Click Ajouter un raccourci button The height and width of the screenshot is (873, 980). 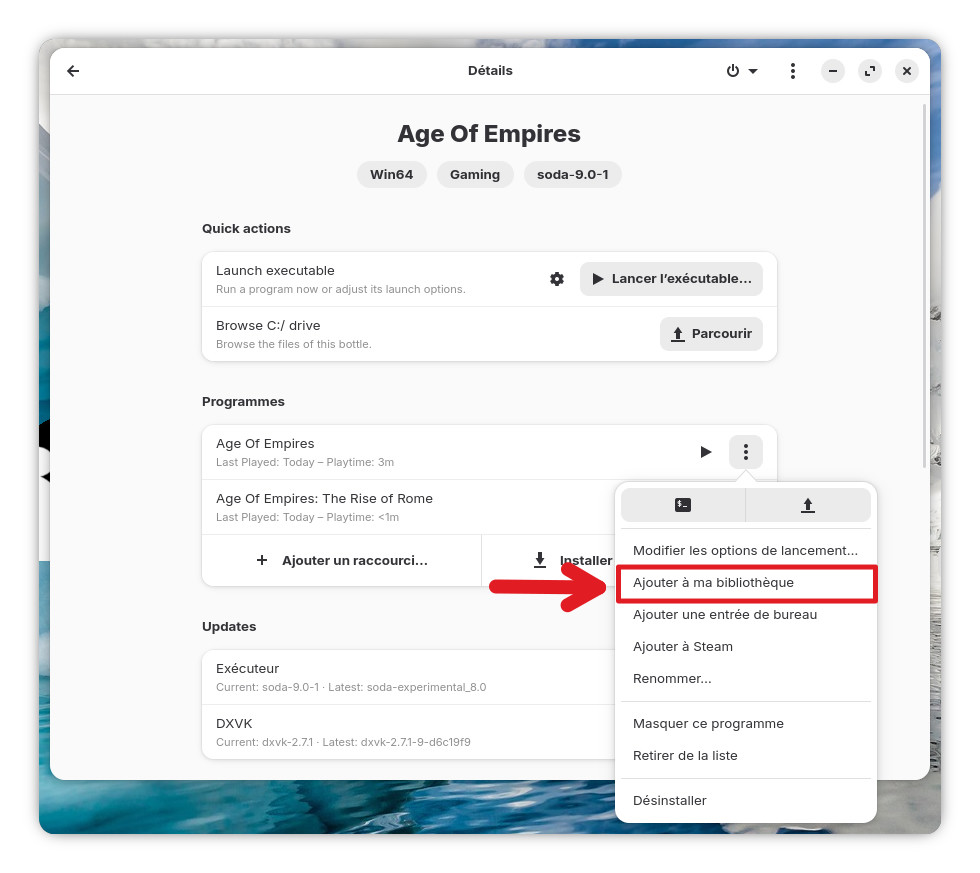pos(342,561)
